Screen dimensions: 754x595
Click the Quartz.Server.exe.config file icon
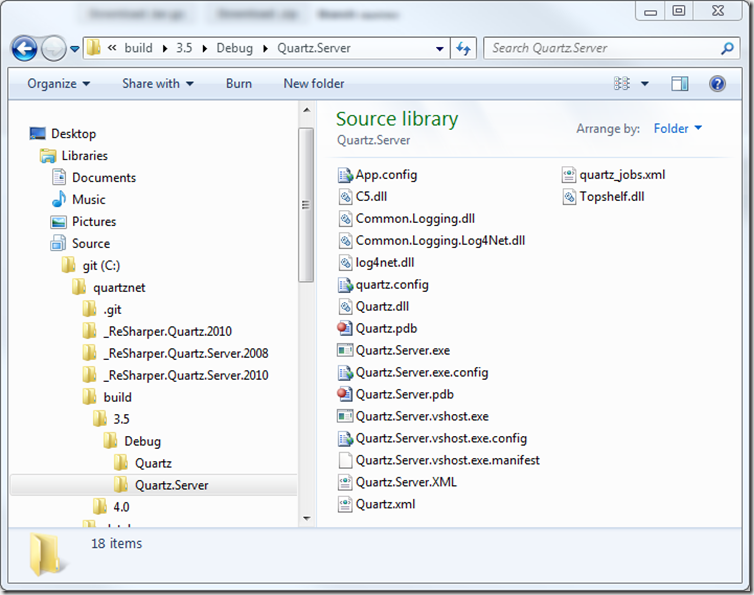click(345, 372)
